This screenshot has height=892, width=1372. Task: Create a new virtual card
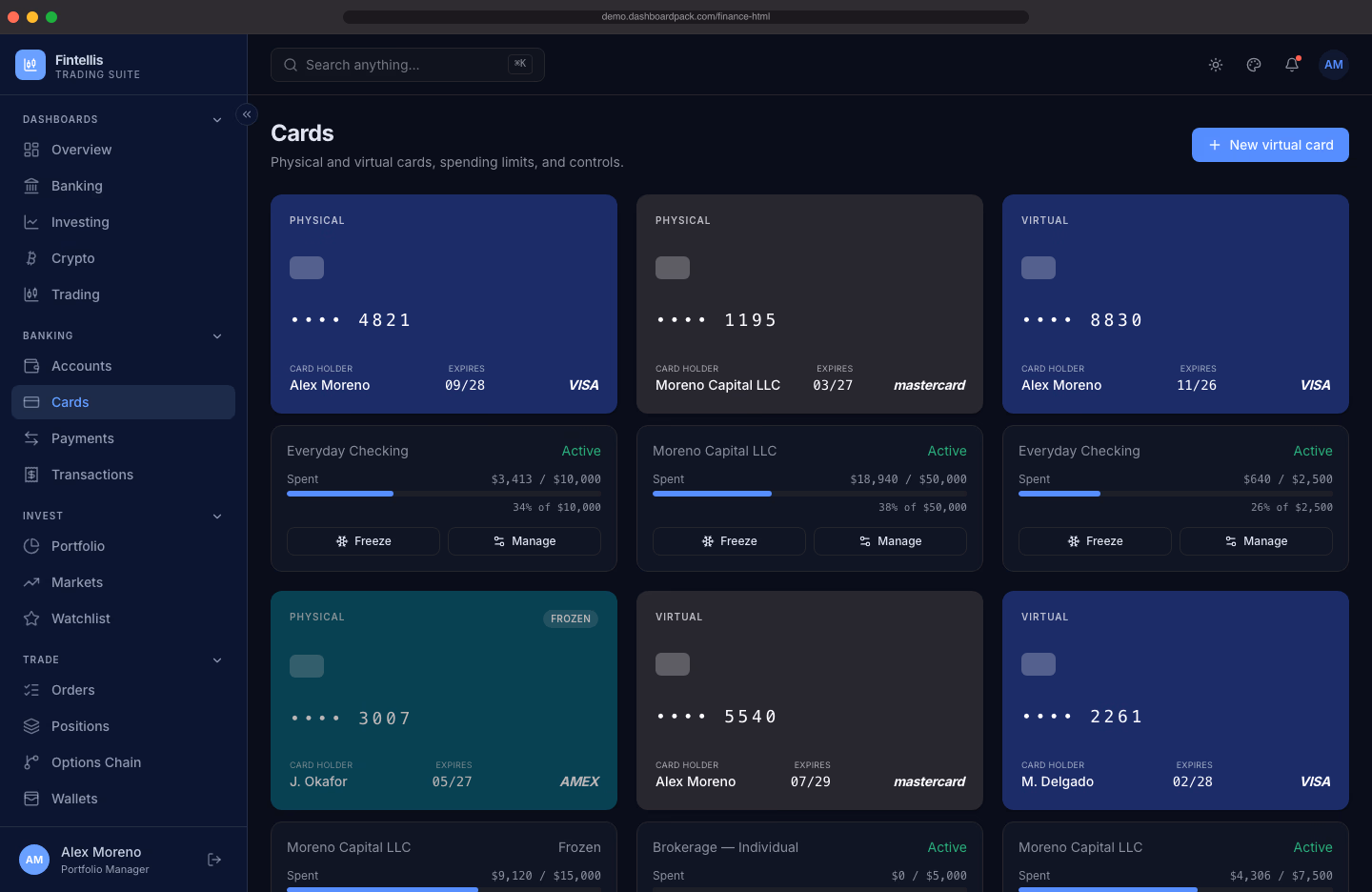coord(1270,145)
